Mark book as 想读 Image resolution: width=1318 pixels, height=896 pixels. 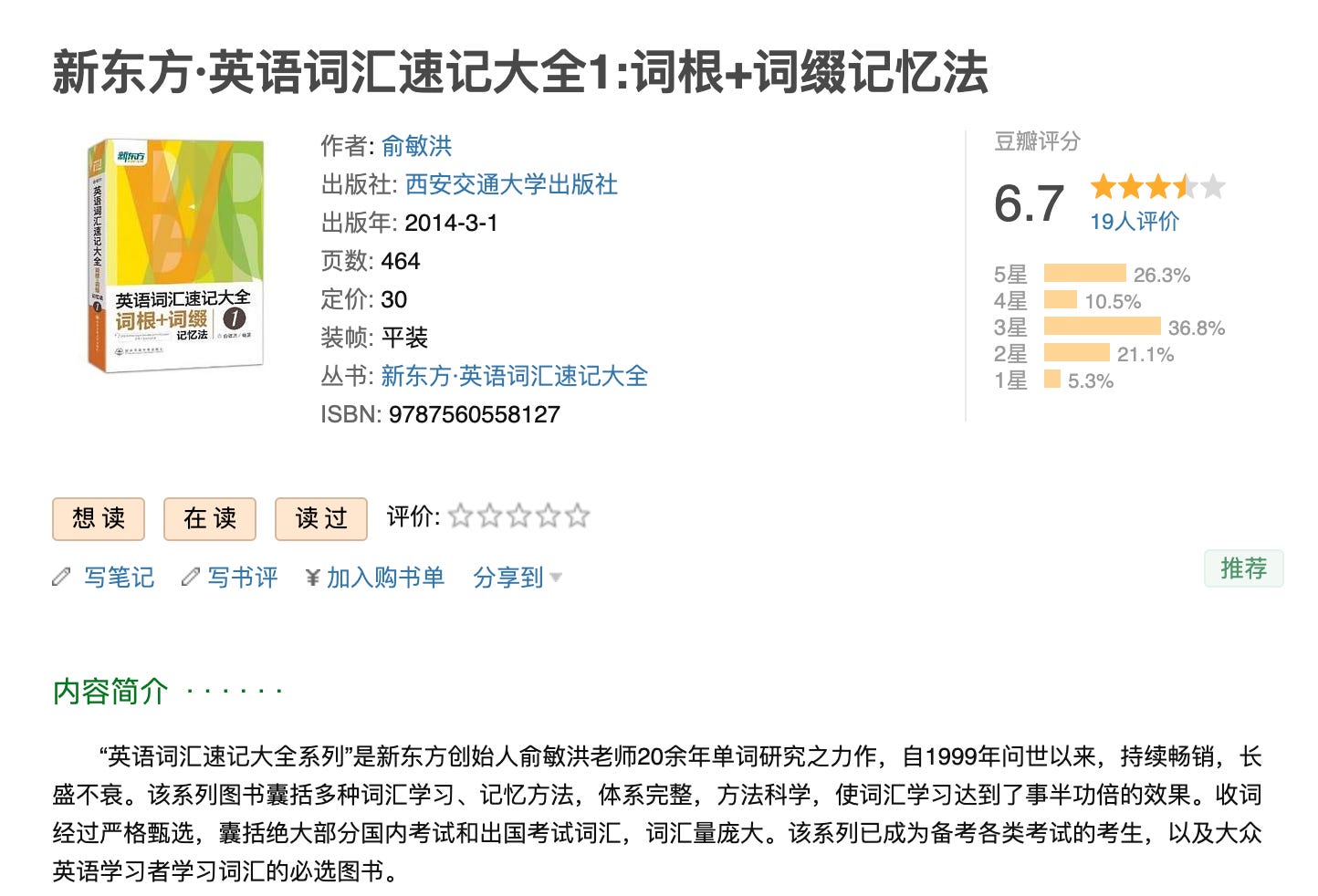click(x=99, y=518)
